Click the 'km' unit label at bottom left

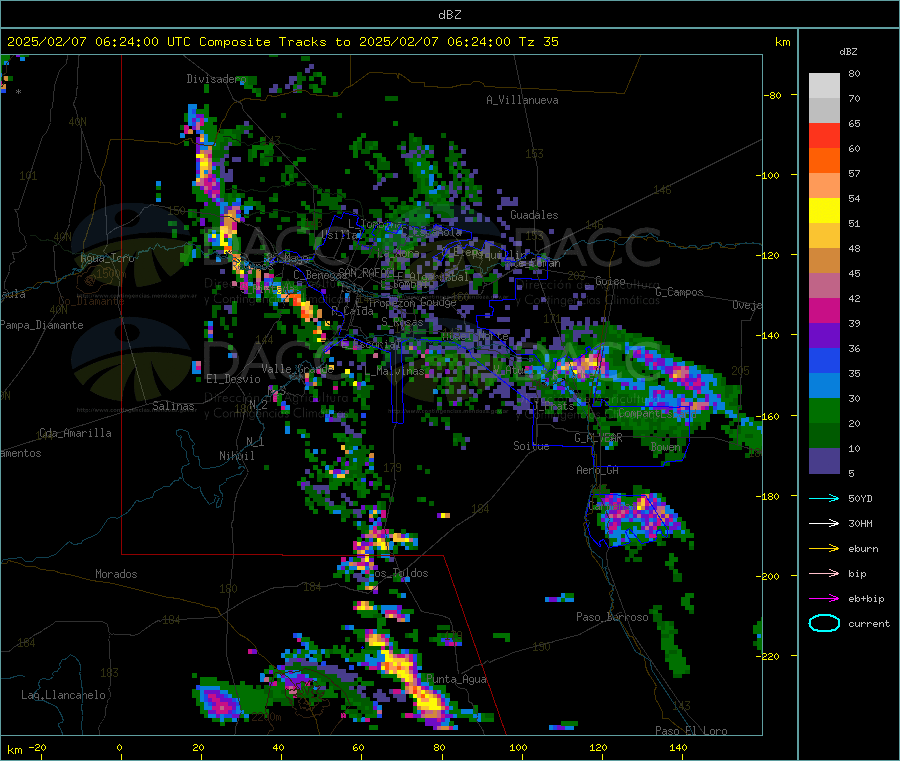click(x=14, y=750)
